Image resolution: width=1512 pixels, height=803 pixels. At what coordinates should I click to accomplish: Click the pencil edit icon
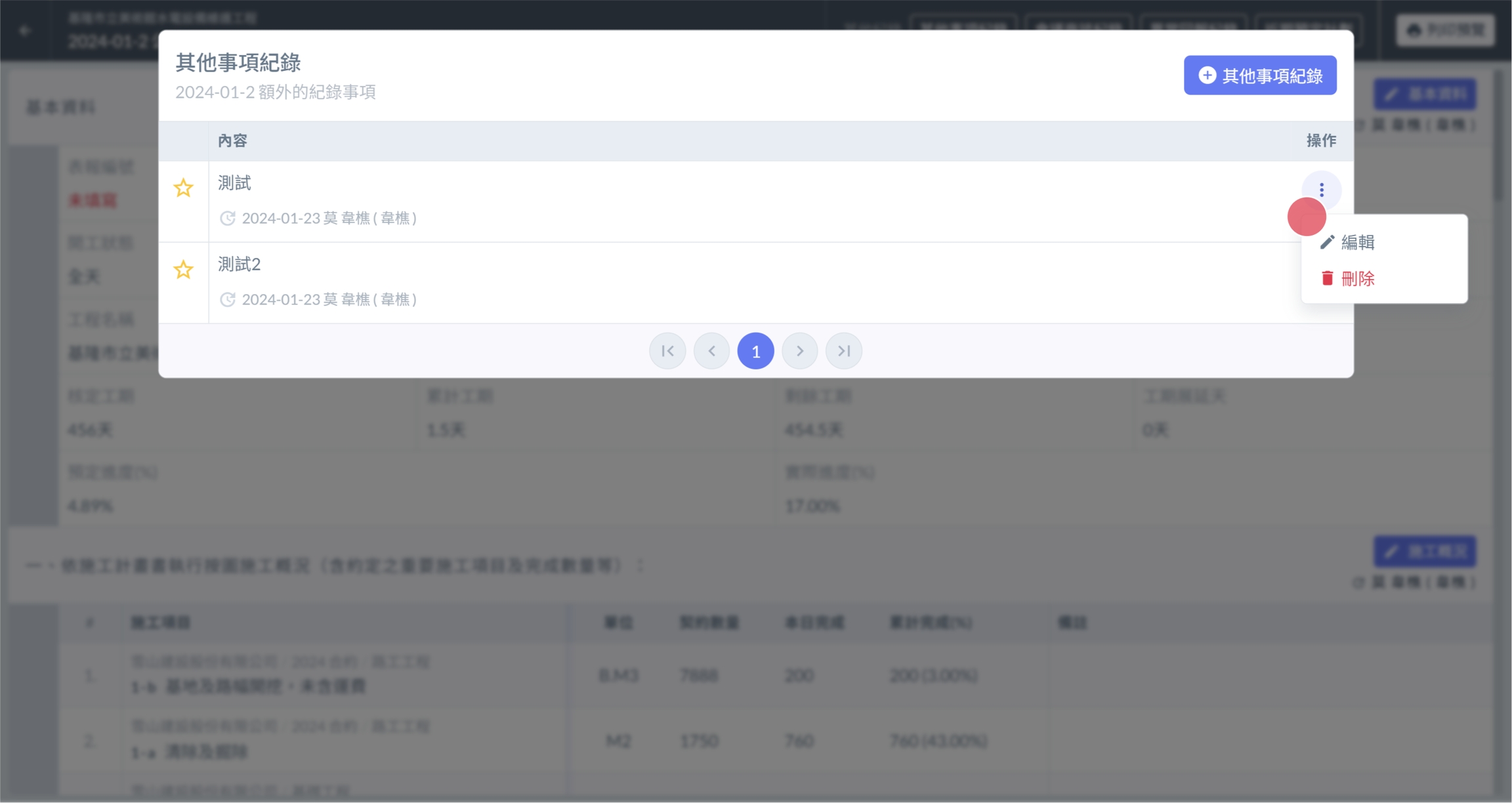(x=1327, y=242)
